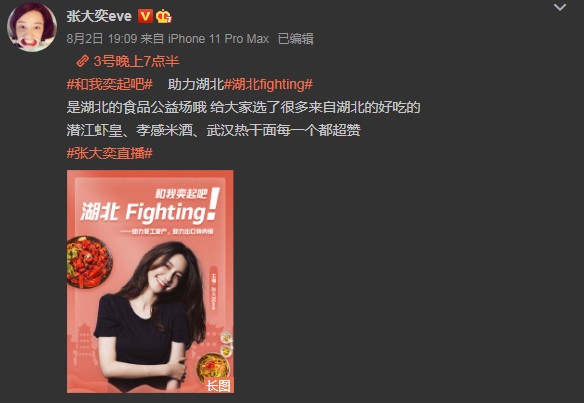584x403 pixels.
Task: Click the link chain icon
Action: (x=83, y=61)
